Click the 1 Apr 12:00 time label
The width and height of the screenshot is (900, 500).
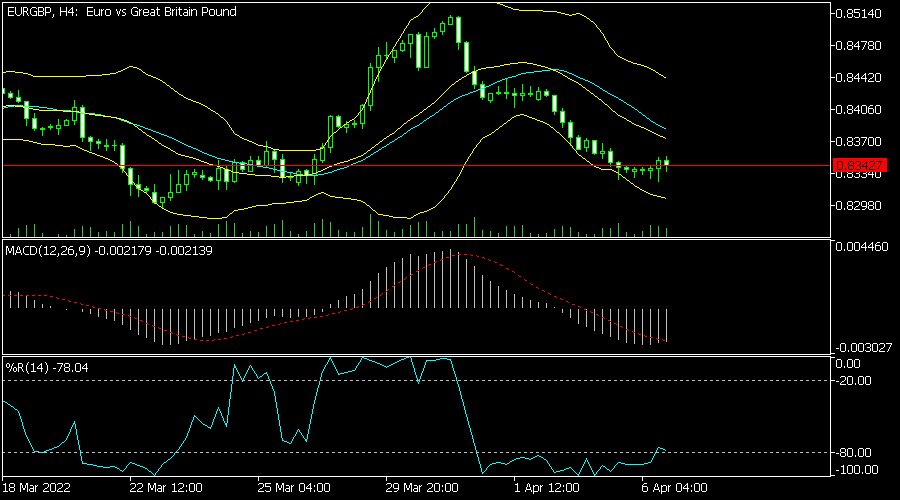(546, 488)
